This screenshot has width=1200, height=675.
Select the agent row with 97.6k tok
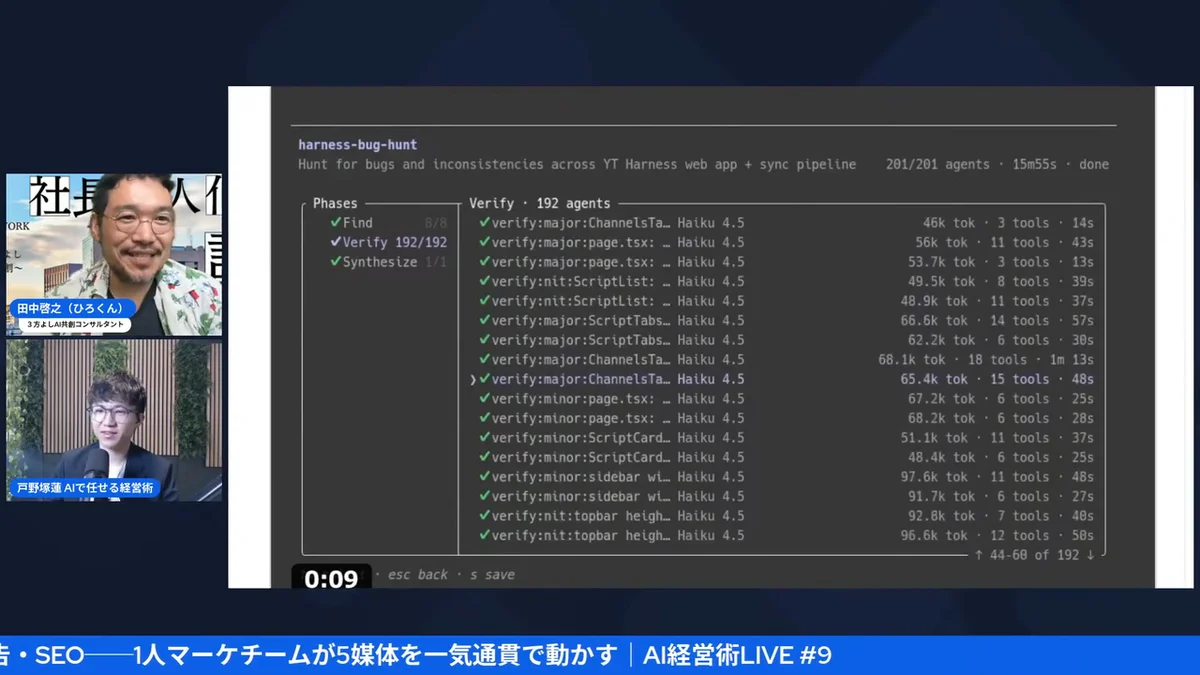(786, 477)
